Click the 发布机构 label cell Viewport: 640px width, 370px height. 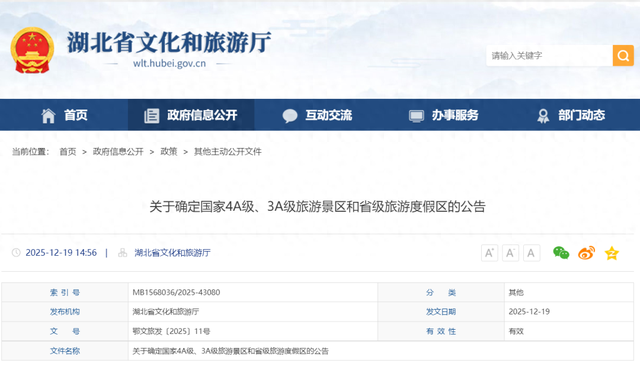click(x=65, y=312)
